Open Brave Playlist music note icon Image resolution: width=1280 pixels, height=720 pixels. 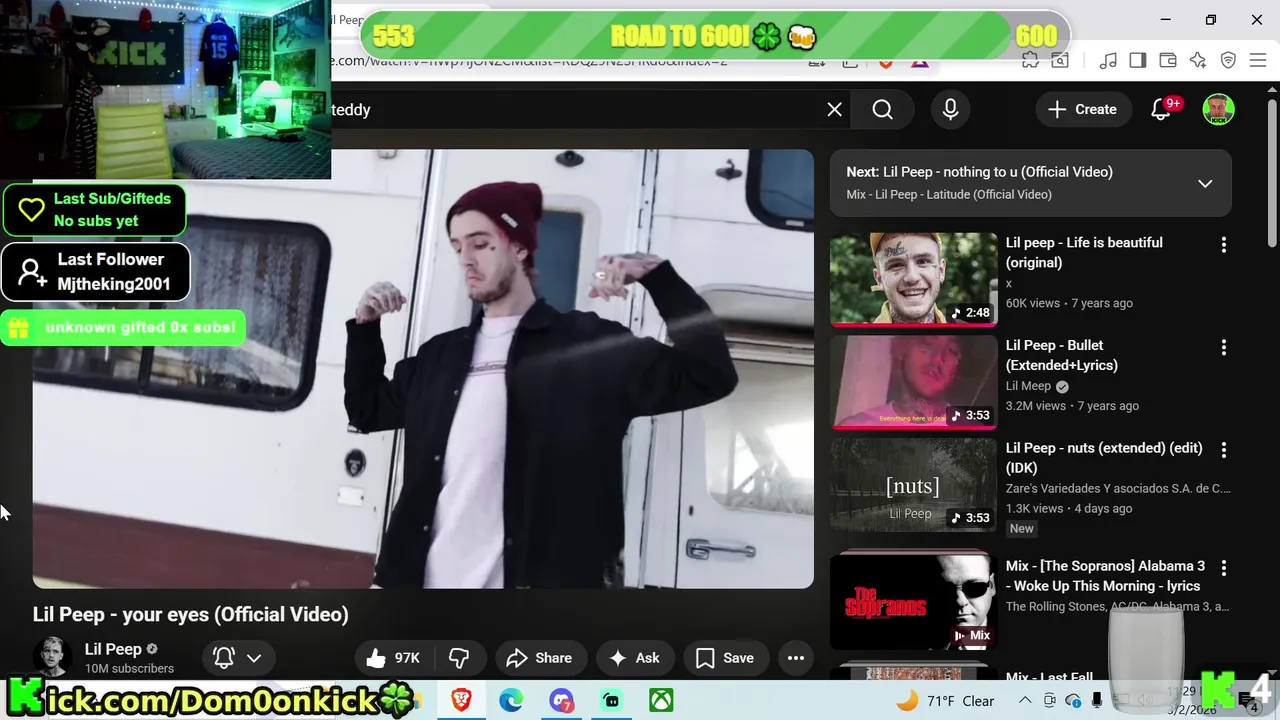click(1108, 61)
